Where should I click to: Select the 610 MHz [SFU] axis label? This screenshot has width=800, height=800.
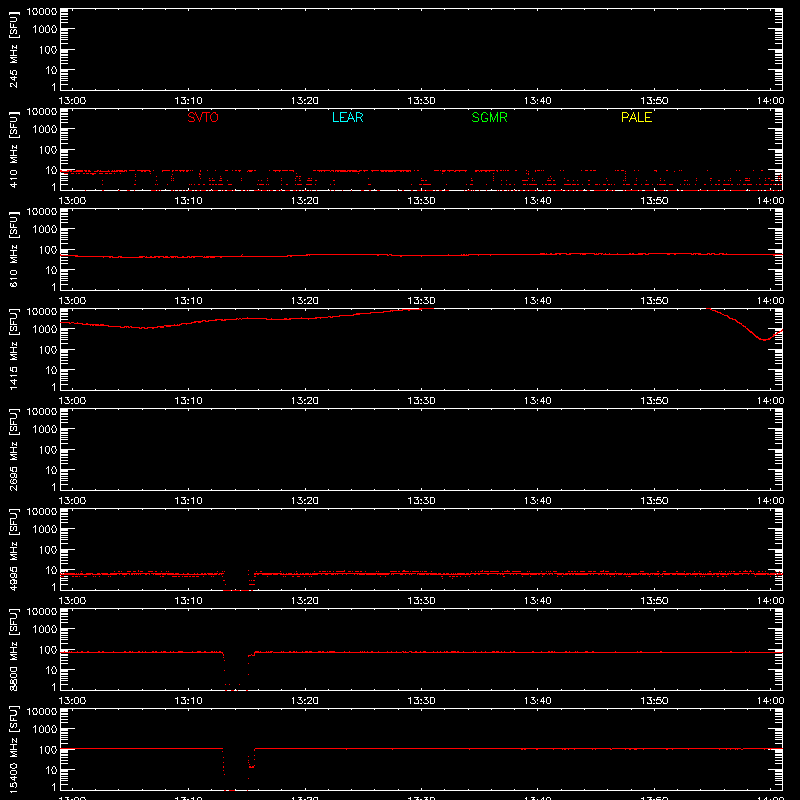13,249
